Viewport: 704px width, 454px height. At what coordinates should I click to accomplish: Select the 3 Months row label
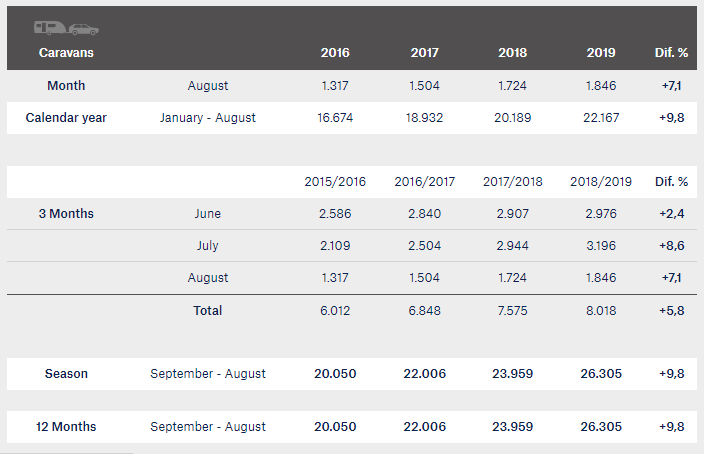(66, 213)
